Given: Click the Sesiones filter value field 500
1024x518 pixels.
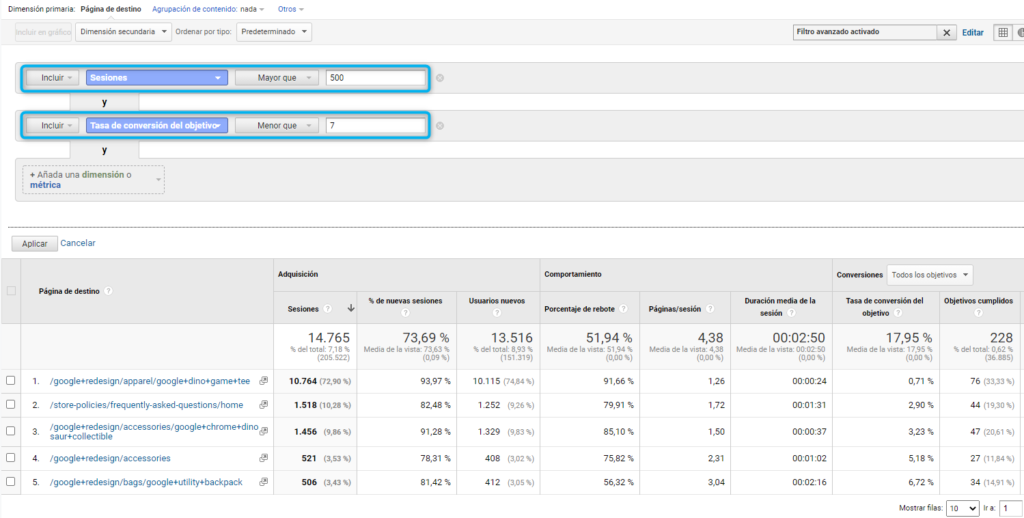Looking at the screenshot, I should pos(376,78).
